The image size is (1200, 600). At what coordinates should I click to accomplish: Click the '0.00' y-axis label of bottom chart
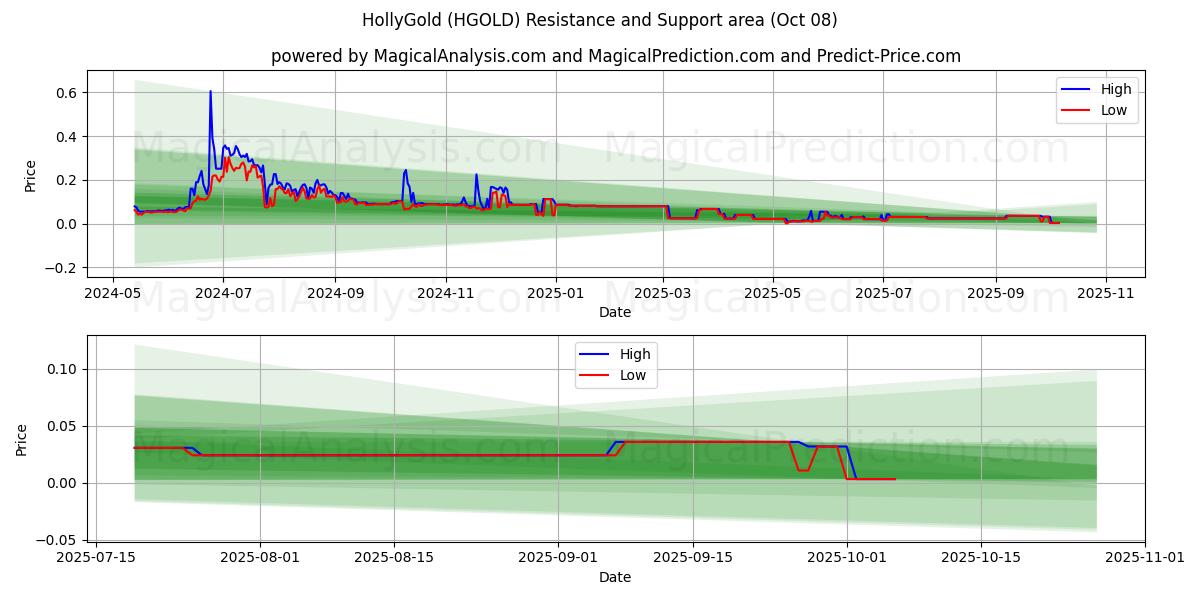point(64,483)
